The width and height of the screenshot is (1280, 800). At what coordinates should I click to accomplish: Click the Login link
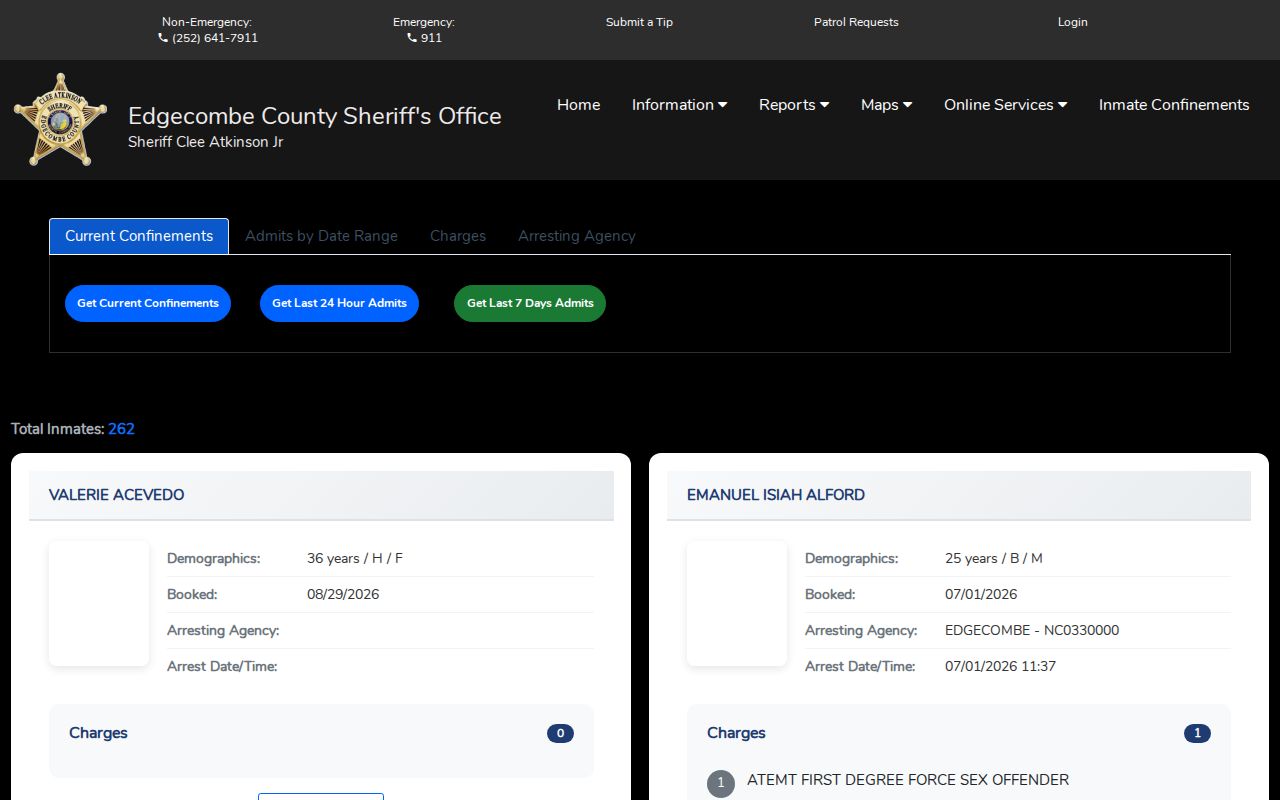coord(1072,22)
